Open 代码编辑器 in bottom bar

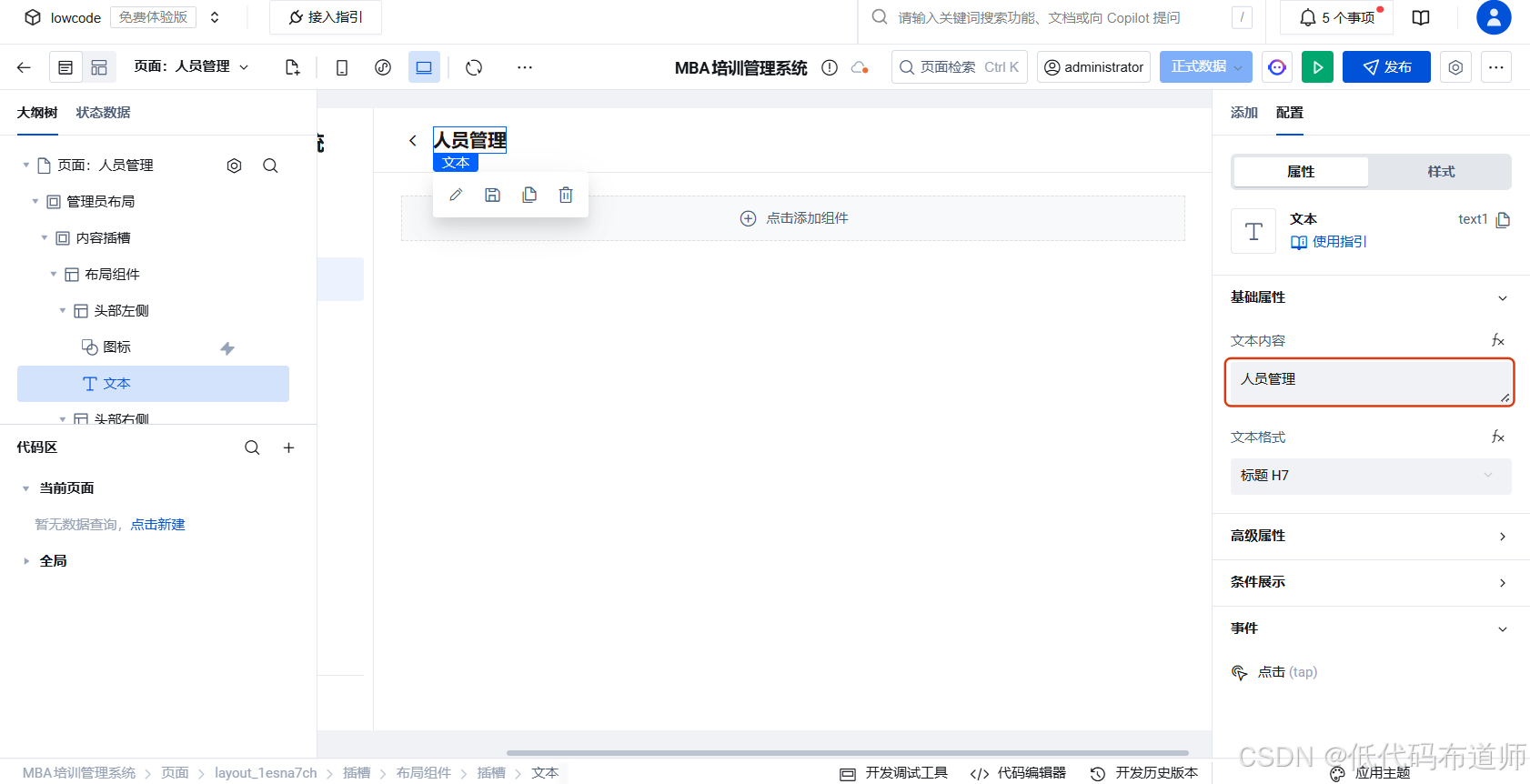[1018, 773]
